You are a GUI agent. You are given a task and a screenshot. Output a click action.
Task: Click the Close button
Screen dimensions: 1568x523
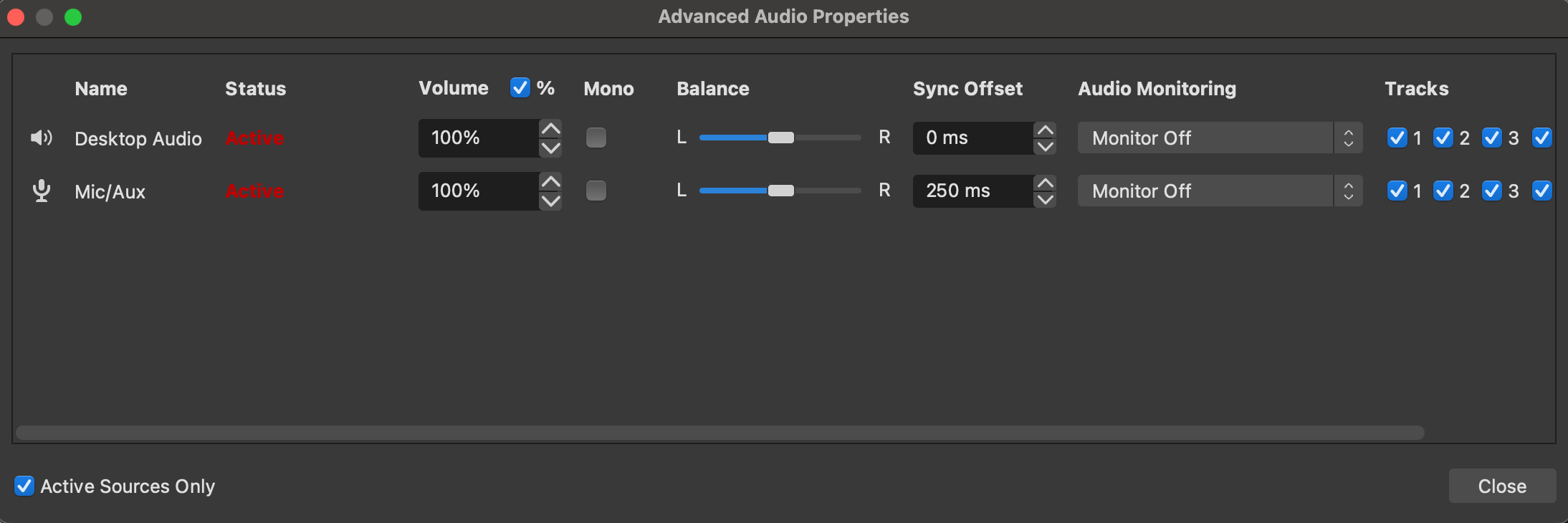click(1502, 486)
